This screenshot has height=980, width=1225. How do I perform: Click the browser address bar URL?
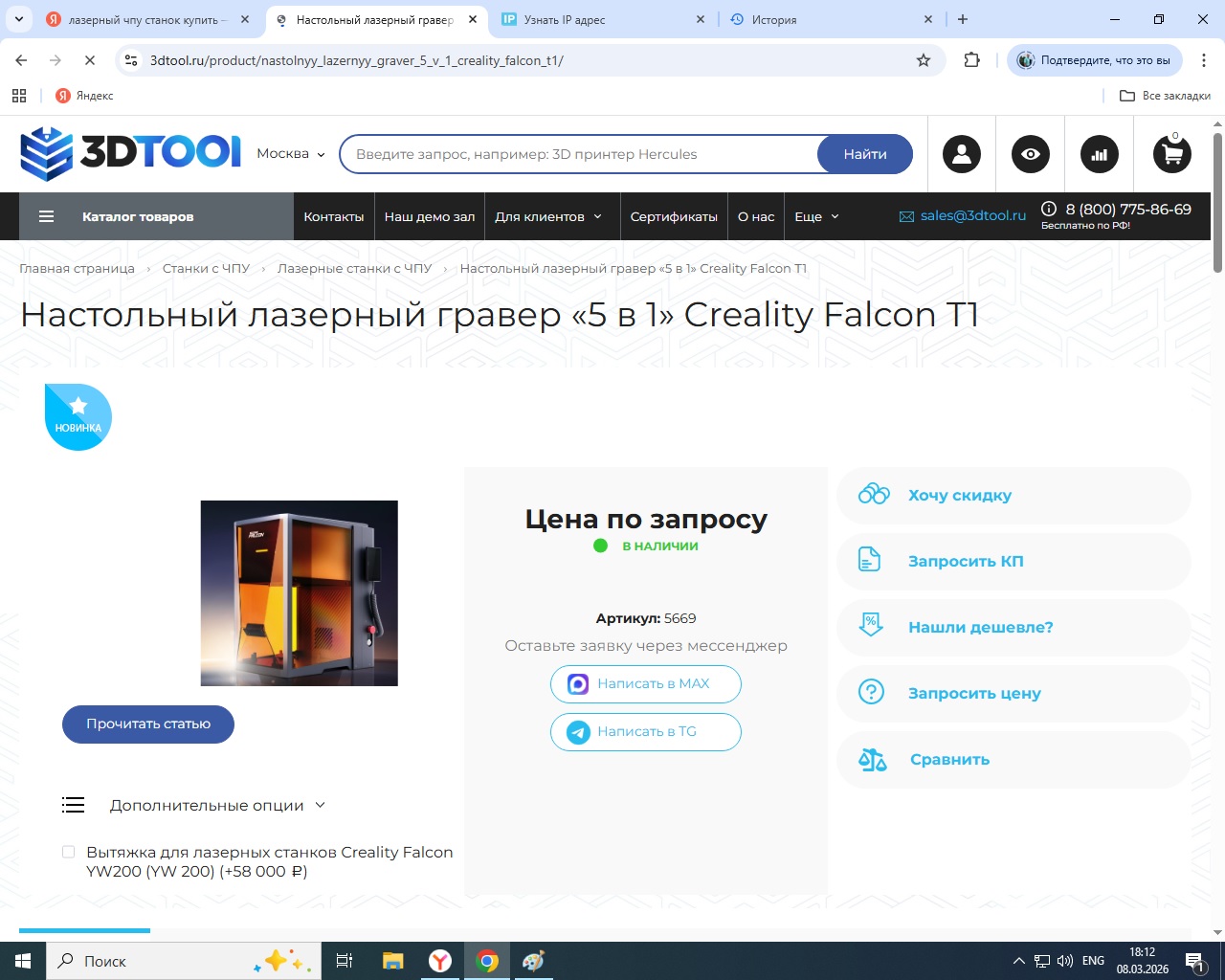(x=357, y=60)
